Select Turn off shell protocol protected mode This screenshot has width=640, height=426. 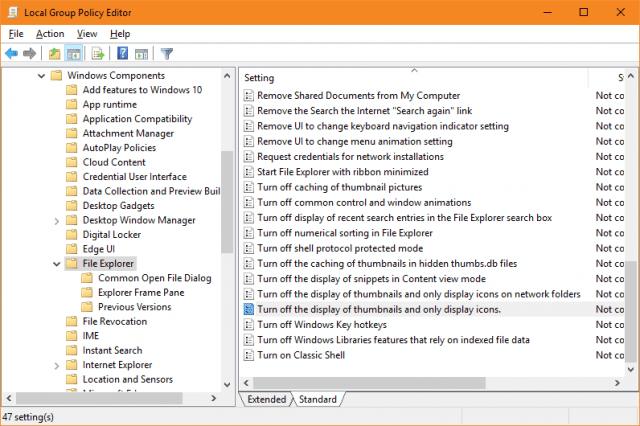coord(340,248)
